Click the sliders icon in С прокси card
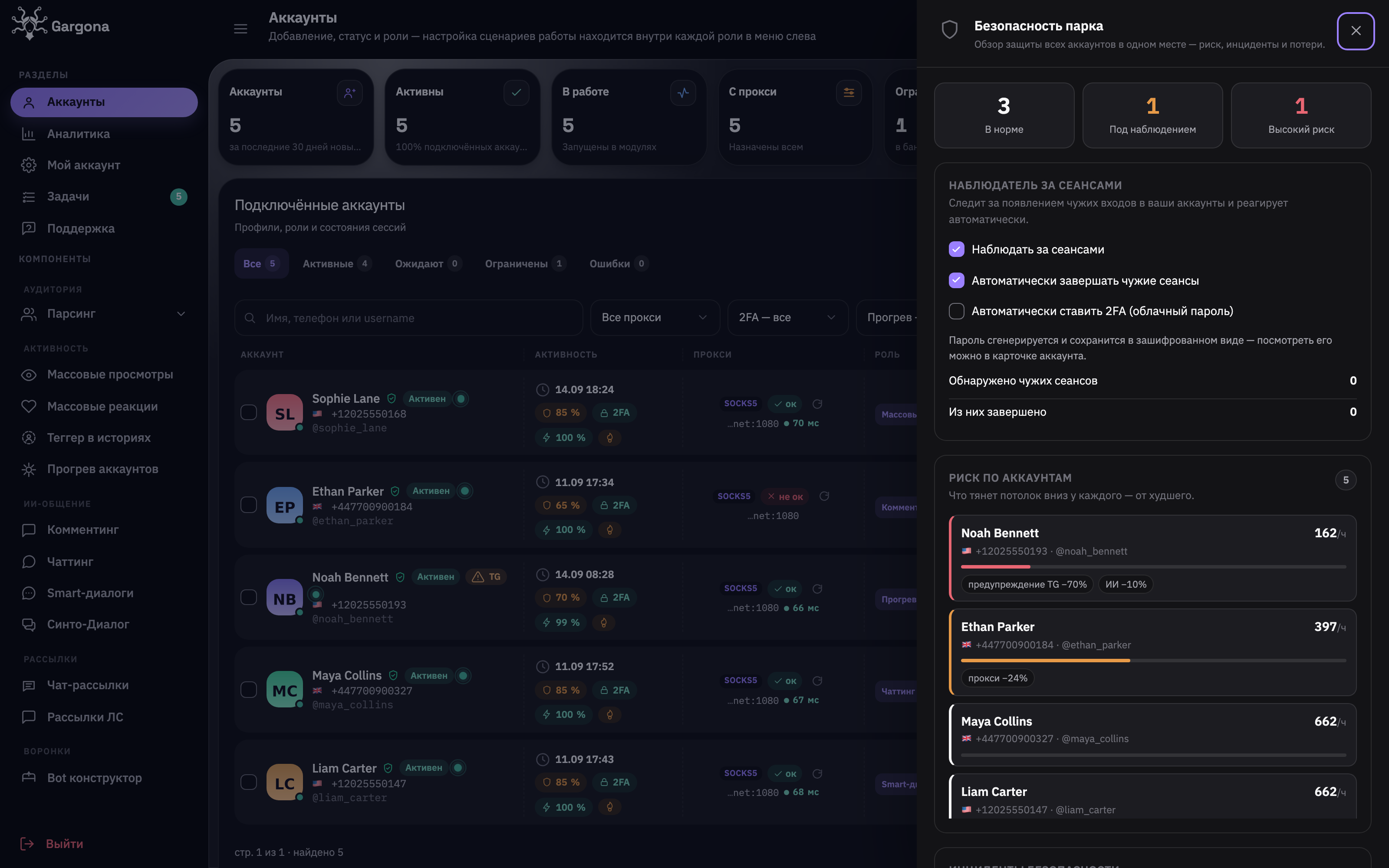Screen dimensions: 1389x868 pos(849,92)
